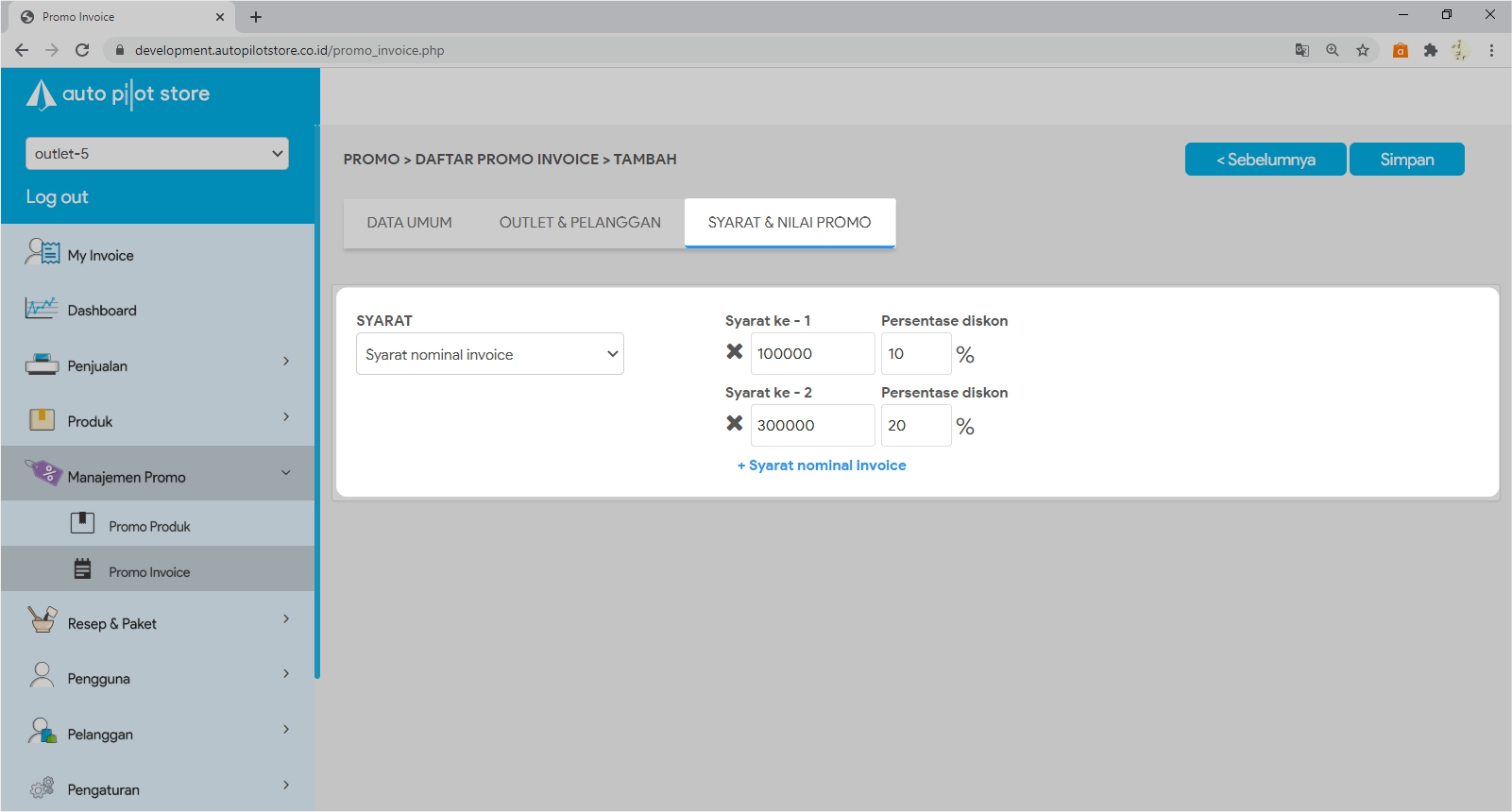Expand the Penjualan menu chevron

point(286,362)
